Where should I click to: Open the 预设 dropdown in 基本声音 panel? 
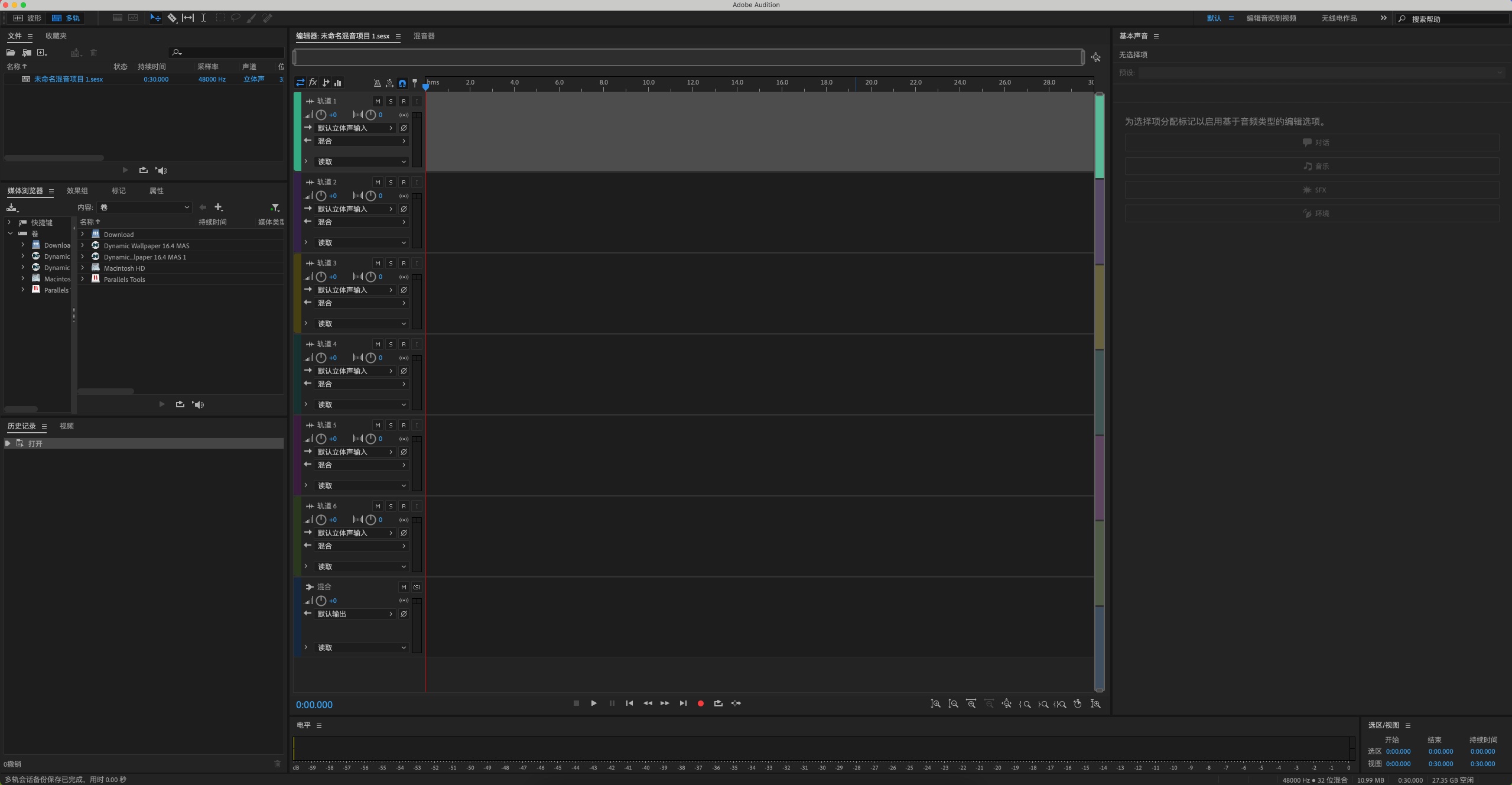tap(1322, 73)
